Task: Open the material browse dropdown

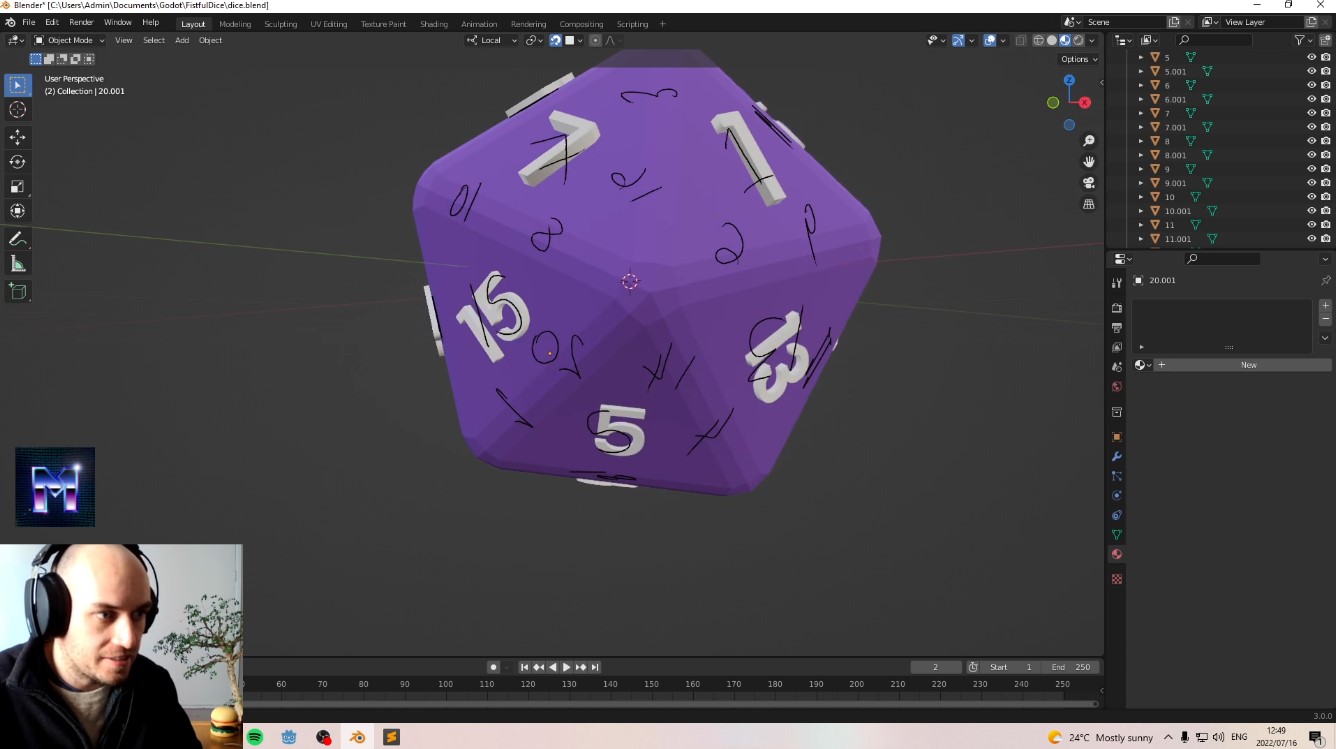Action: [1143, 365]
